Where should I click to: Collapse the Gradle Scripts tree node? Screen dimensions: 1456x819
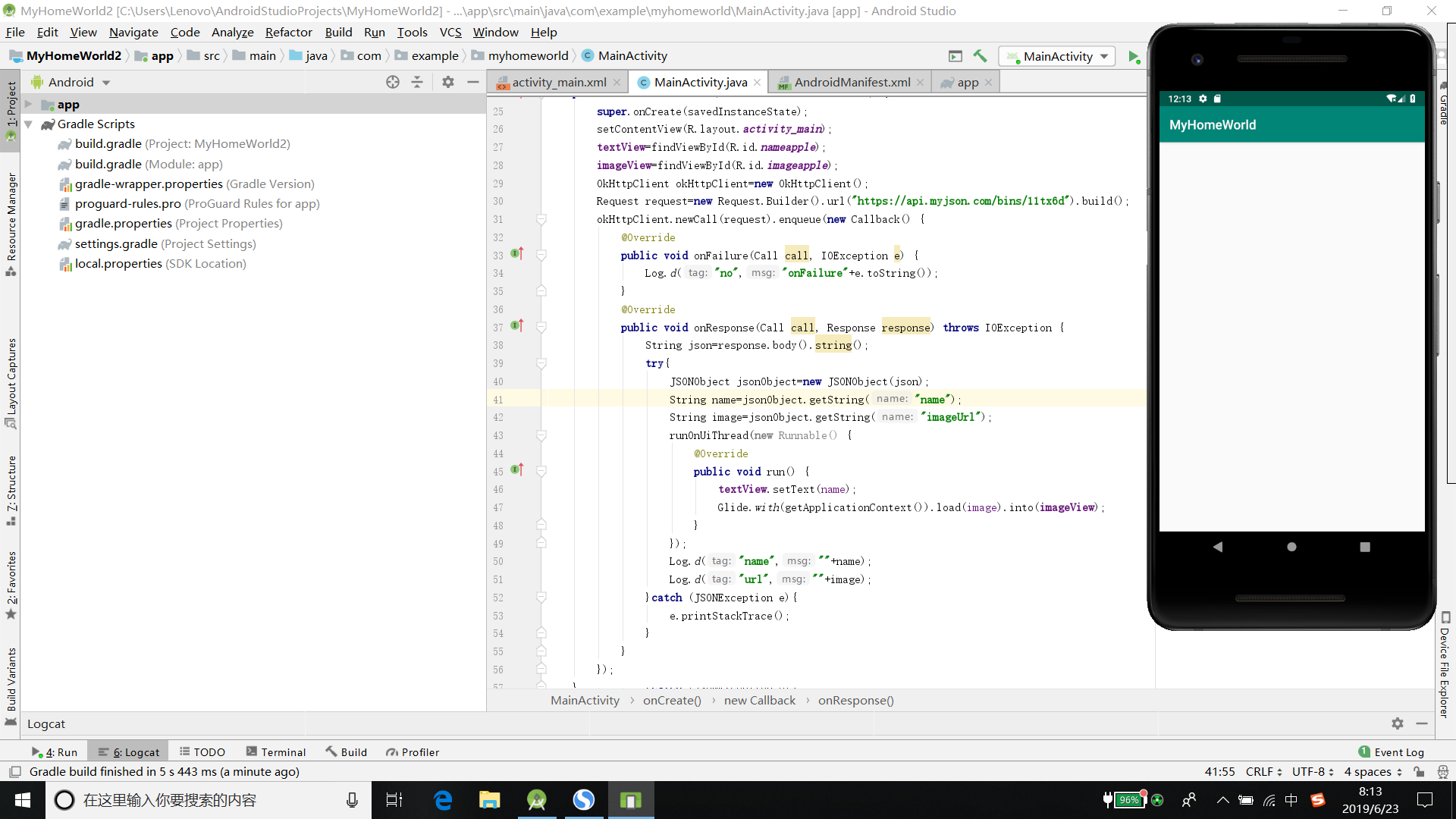[28, 124]
